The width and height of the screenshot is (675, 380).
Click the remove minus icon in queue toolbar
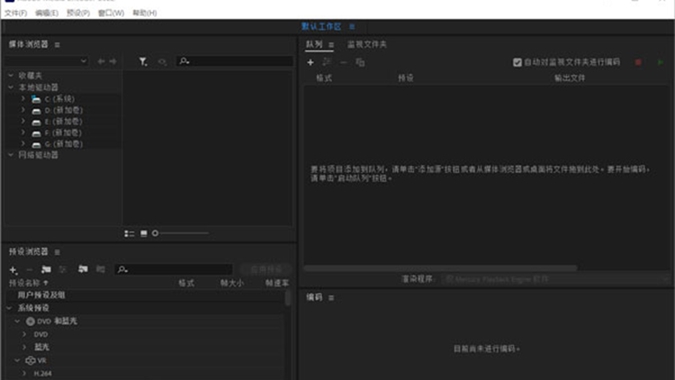click(343, 62)
